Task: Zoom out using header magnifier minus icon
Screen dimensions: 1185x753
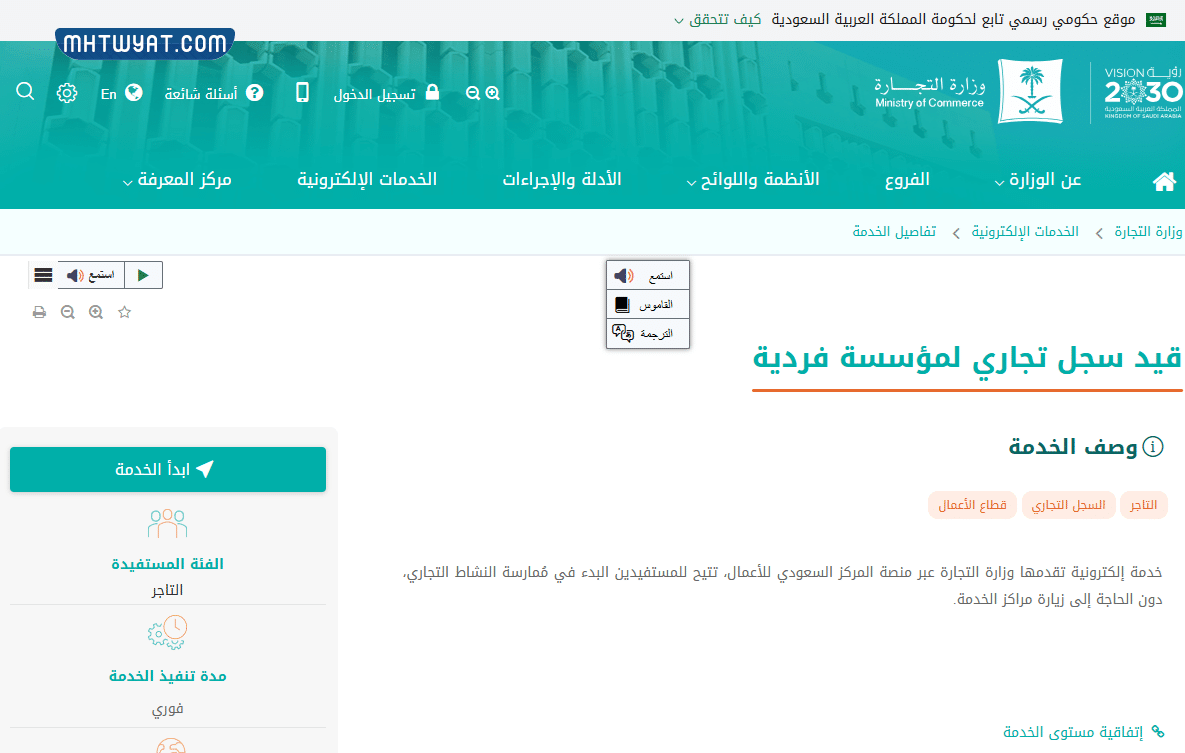Action: click(x=473, y=93)
